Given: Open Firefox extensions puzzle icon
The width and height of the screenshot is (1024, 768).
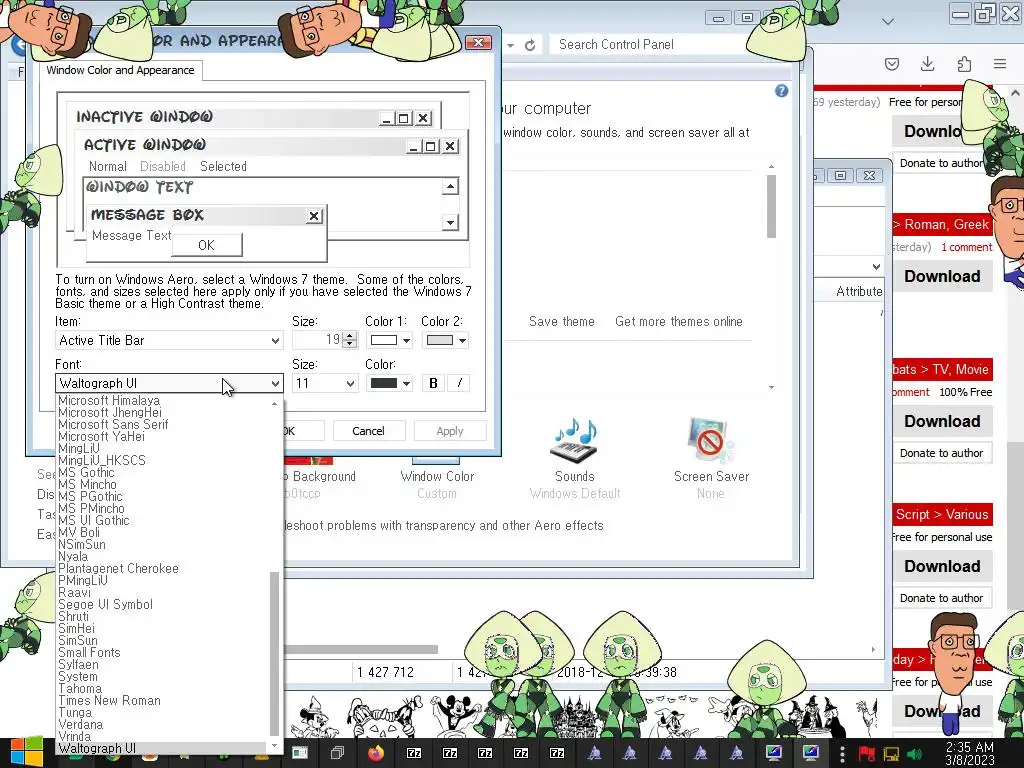Looking at the screenshot, I should [964, 63].
